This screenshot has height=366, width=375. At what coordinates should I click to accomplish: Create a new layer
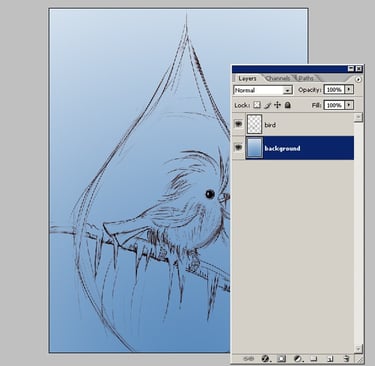click(330, 359)
